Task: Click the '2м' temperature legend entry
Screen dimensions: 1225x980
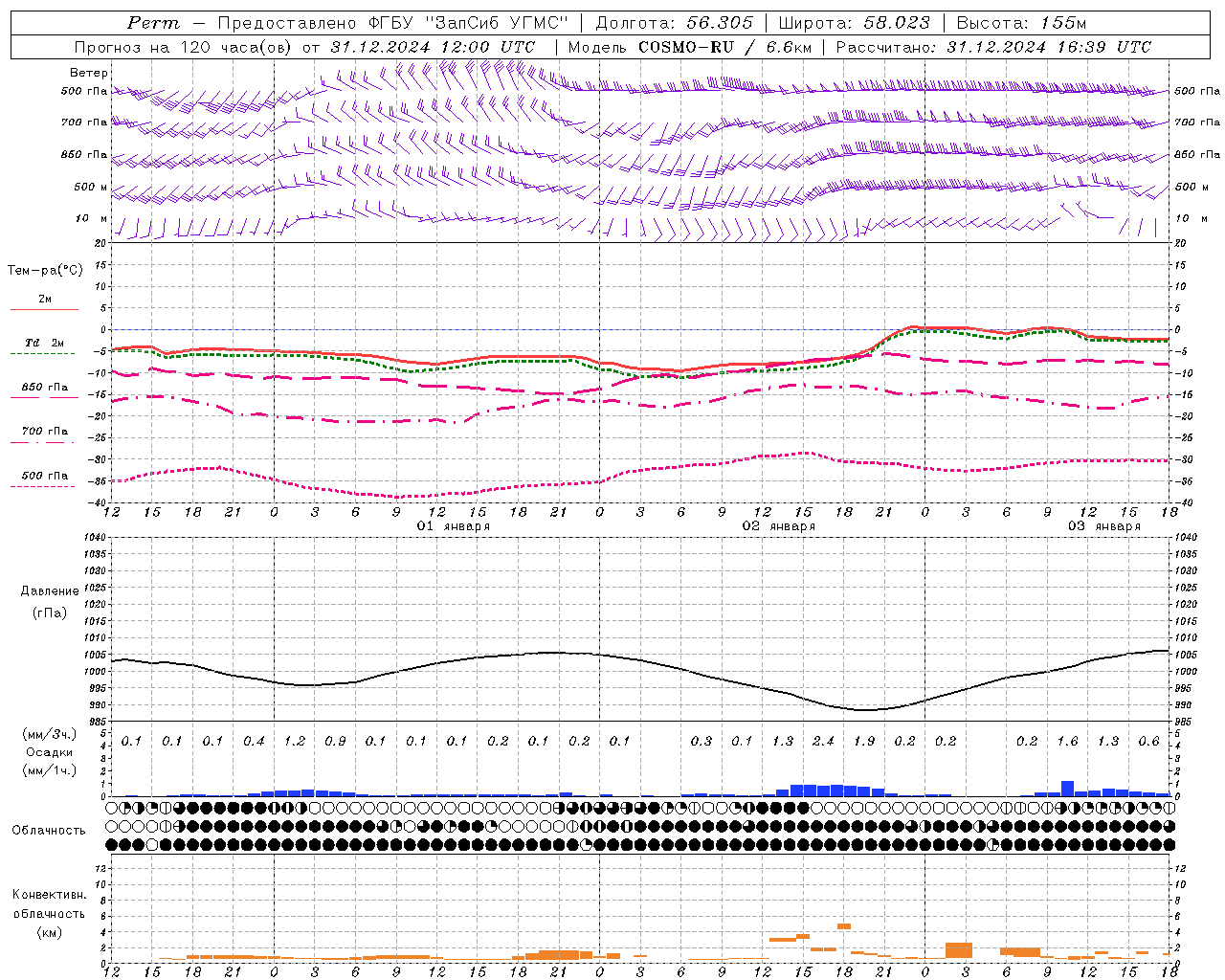Action: coord(45,300)
